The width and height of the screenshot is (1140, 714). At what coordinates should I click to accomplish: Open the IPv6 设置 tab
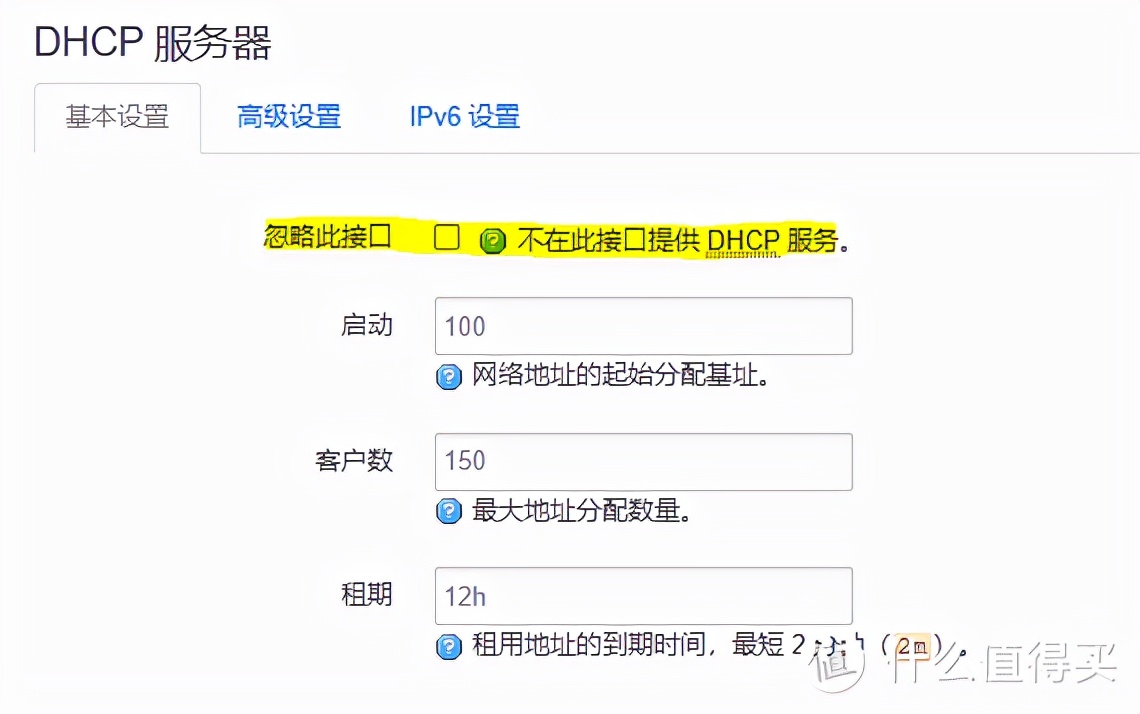coord(464,116)
